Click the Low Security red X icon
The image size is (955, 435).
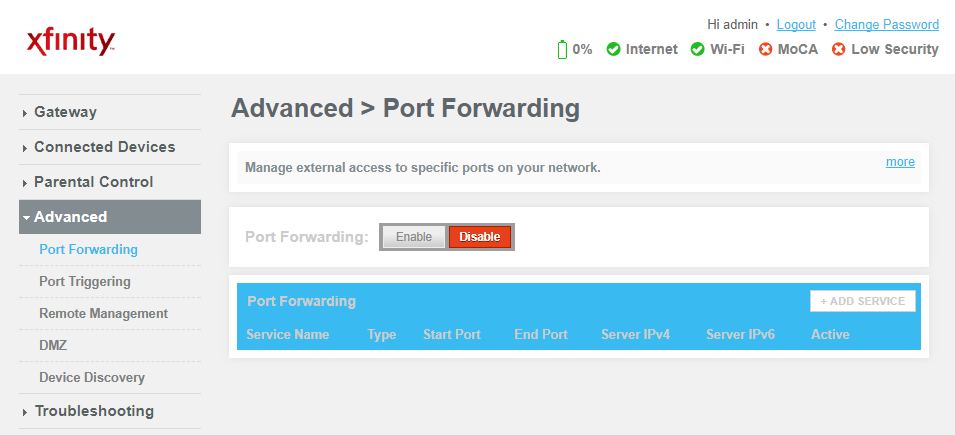pyautogui.click(x=839, y=49)
